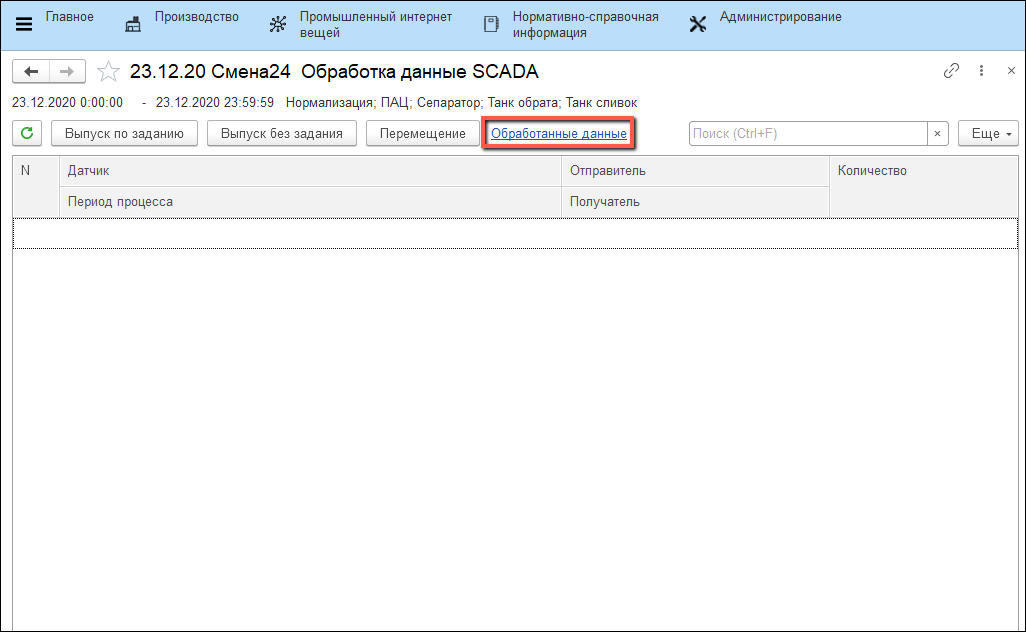Open the Производство section
Screen dimensions: 1026x632
[197, 17]
